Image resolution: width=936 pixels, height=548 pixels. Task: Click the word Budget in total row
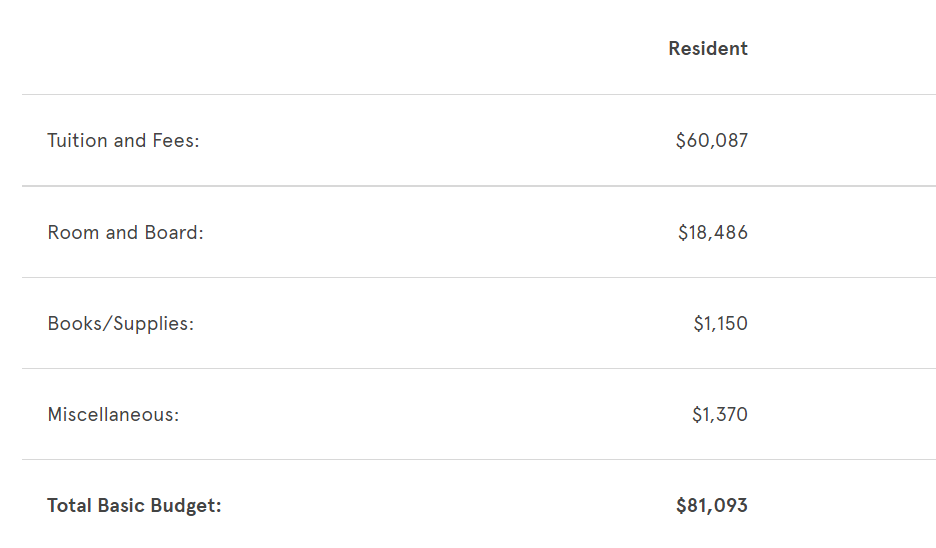(186, 506)
